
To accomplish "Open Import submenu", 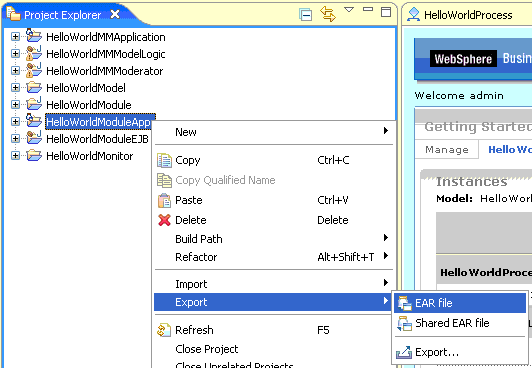I will click(273, 284).
